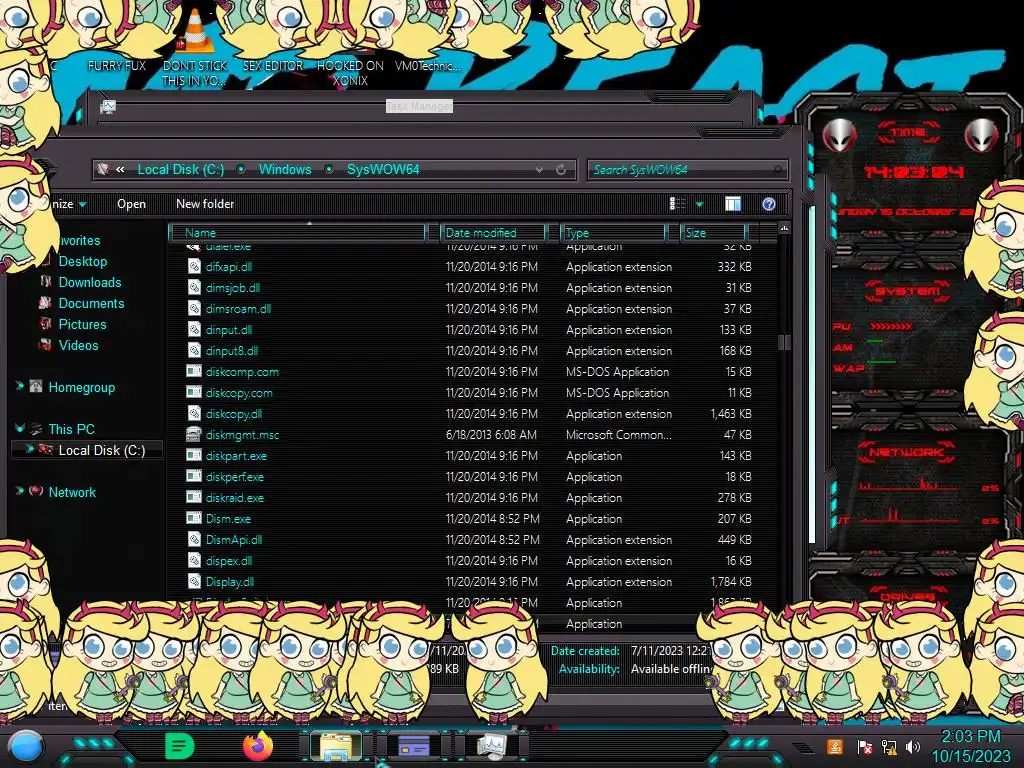This screenshot has height=768, width=1024.
Task: Select Desktop in the Favorites list
Action: [83, 261]
